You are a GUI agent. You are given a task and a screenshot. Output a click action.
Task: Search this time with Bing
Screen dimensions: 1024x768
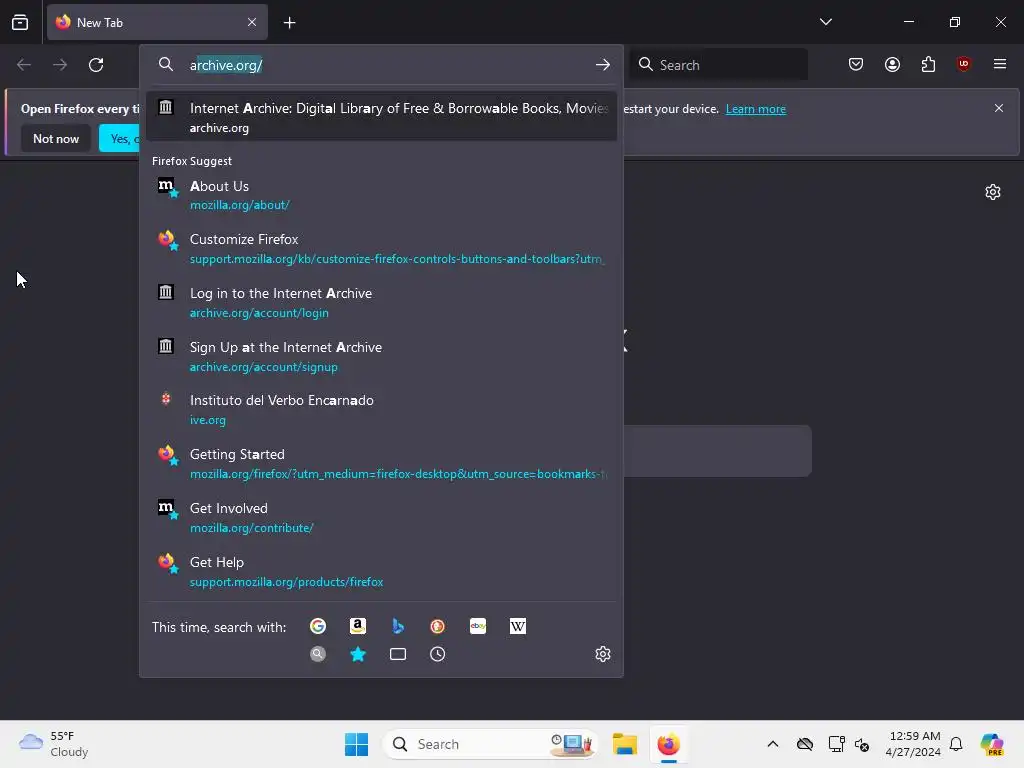tap(398, 626)
